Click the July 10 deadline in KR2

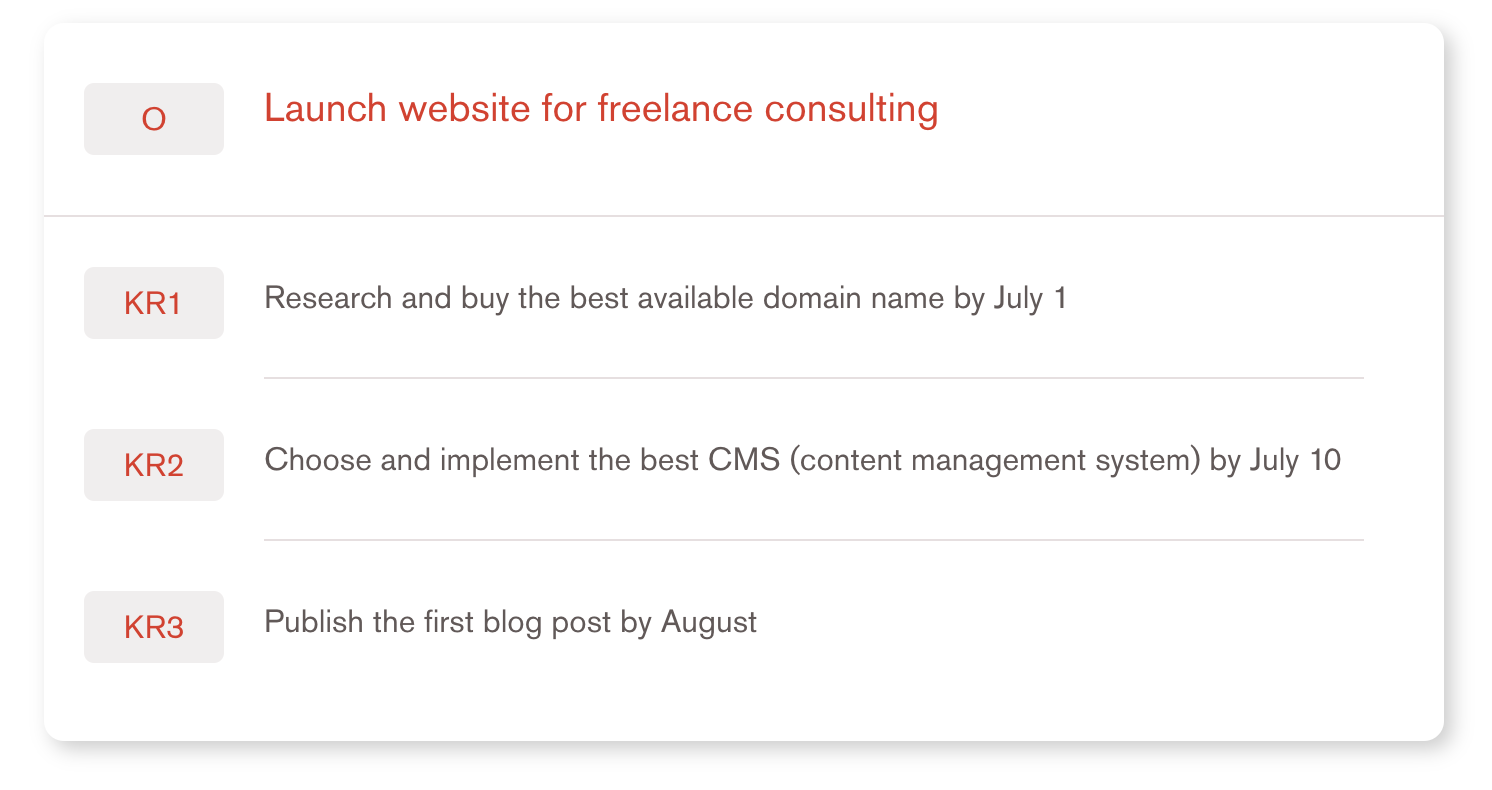pos(1295,460)
